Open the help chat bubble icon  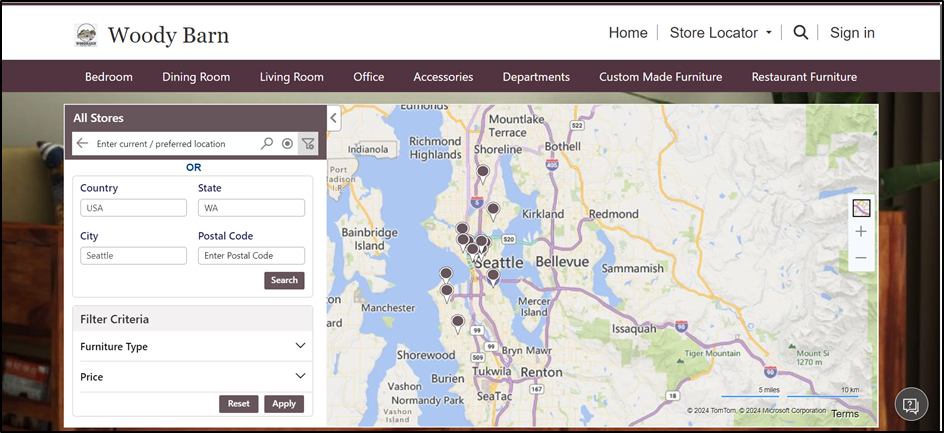(910, 405)
